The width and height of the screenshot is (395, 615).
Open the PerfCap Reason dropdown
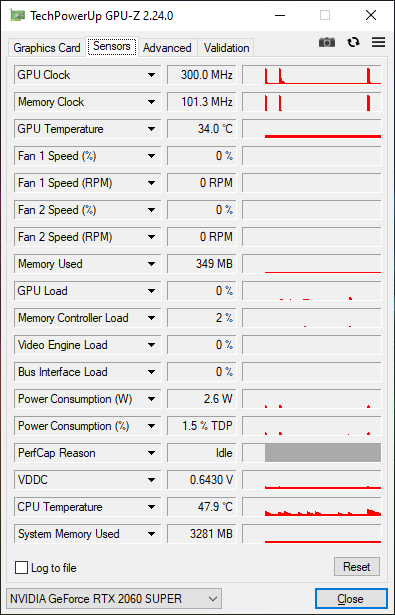[x=87, y=453]
